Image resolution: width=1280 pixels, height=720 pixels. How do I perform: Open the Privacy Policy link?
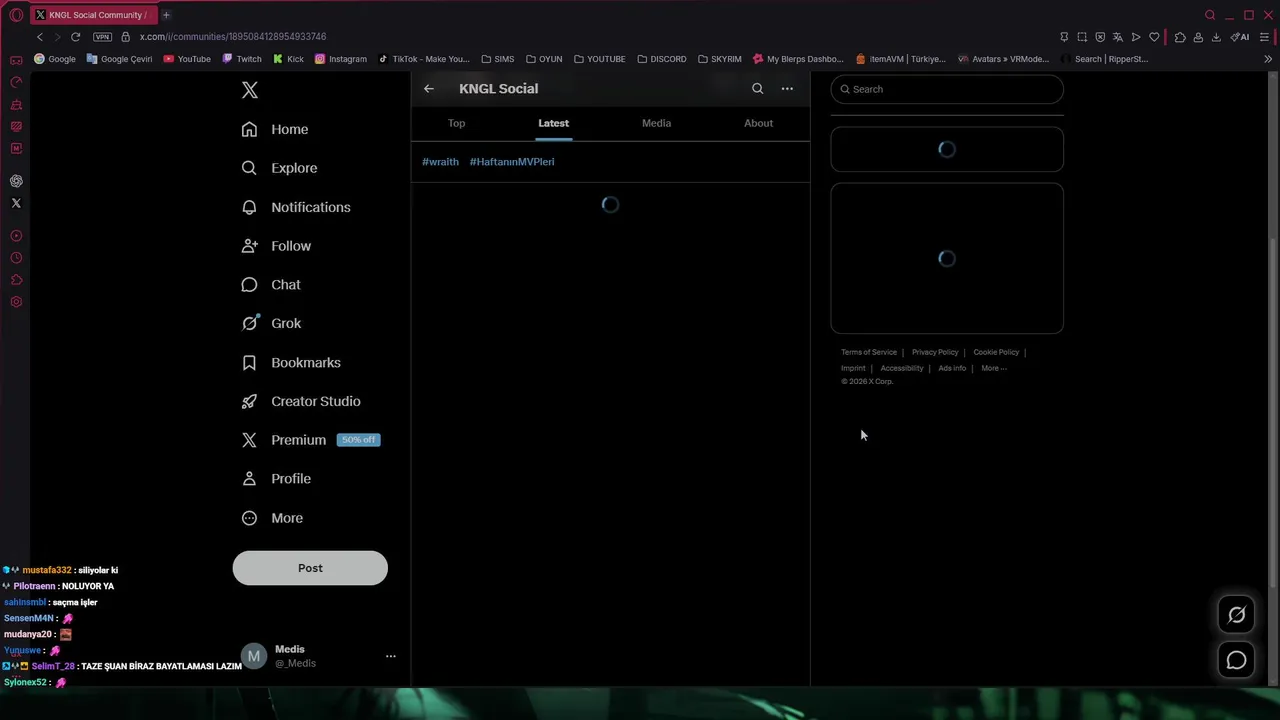coord(935,352)
